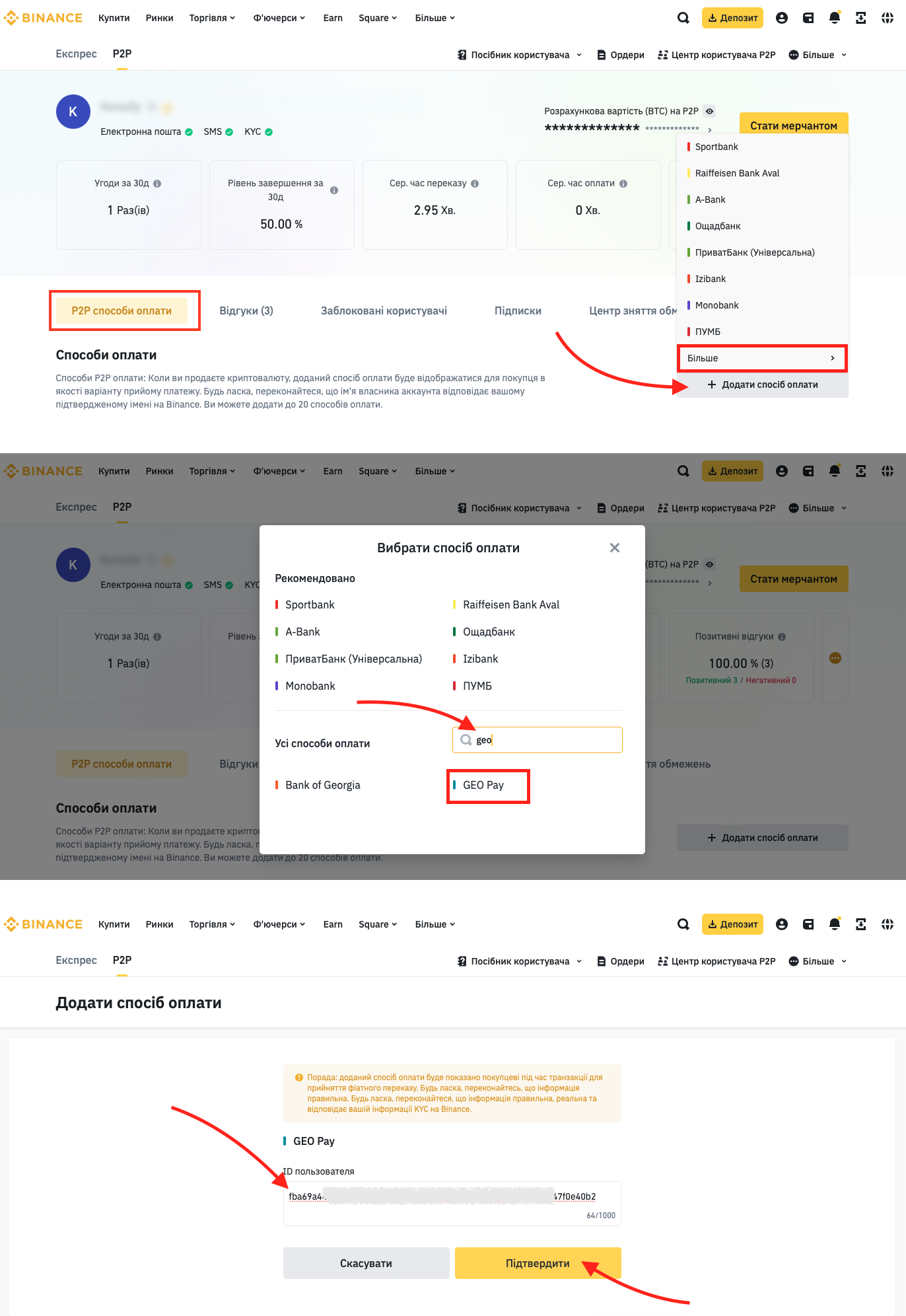Select the highlighted P2P способи оплати tab
Viewport: 906px width, 1316px height.
[x=122, y=311]
